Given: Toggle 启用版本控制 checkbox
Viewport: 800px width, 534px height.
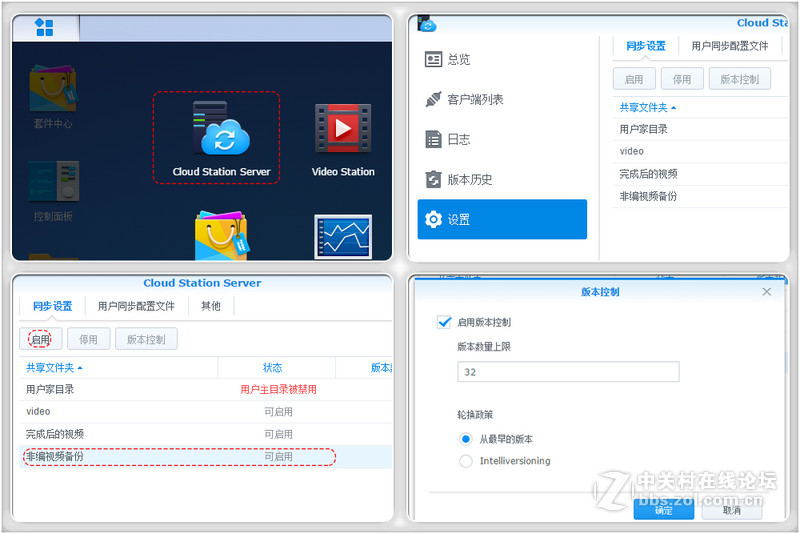Looking at the screenshot, I should [444, 322].
